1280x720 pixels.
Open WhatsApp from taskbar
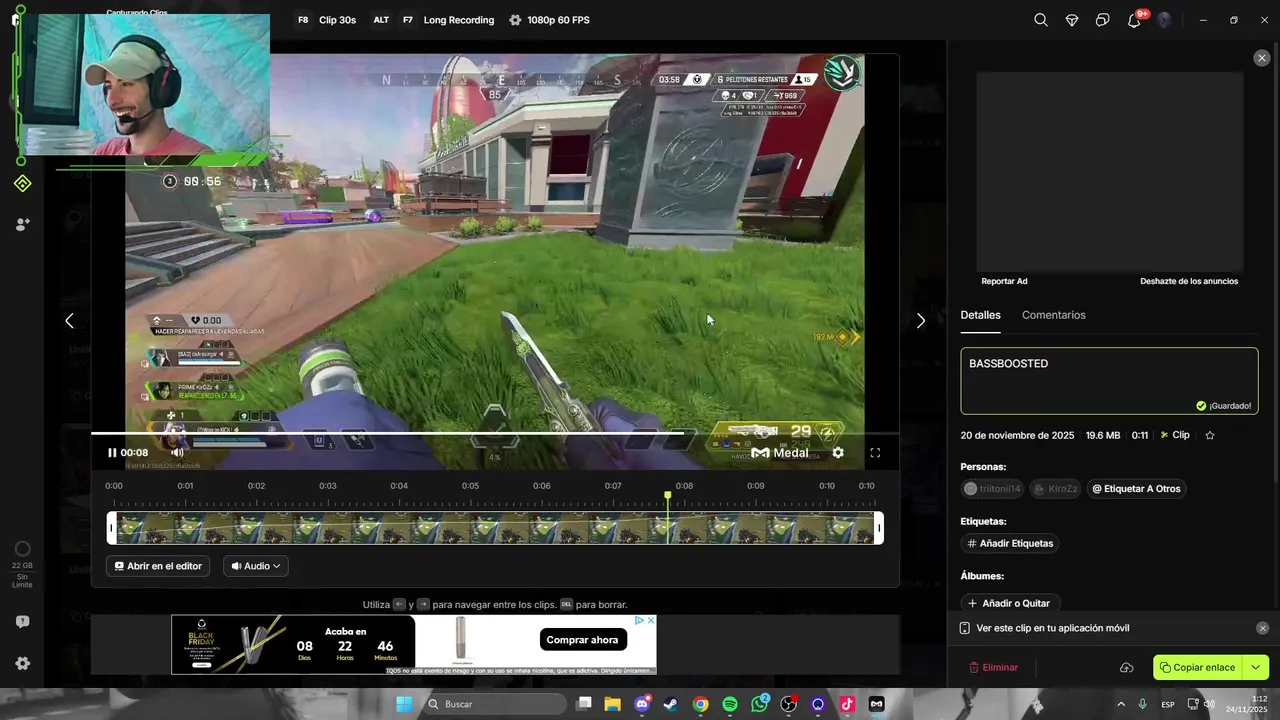(x=760, y=704)
